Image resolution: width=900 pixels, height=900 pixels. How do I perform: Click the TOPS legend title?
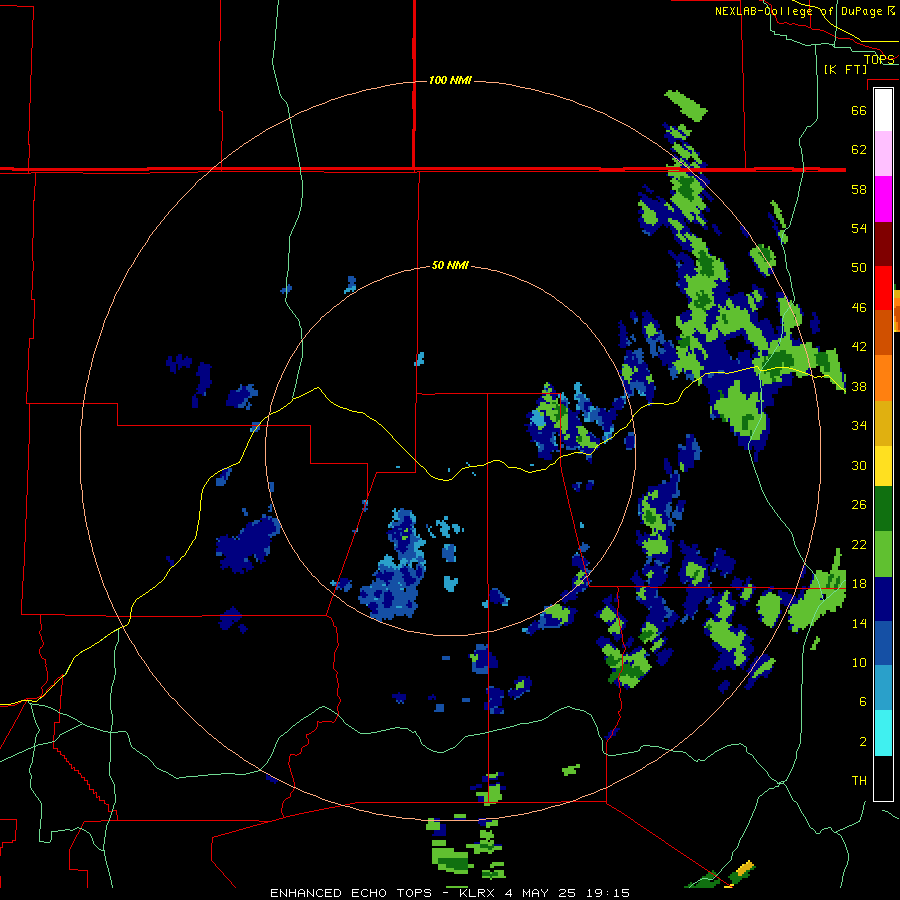(879, 59)
